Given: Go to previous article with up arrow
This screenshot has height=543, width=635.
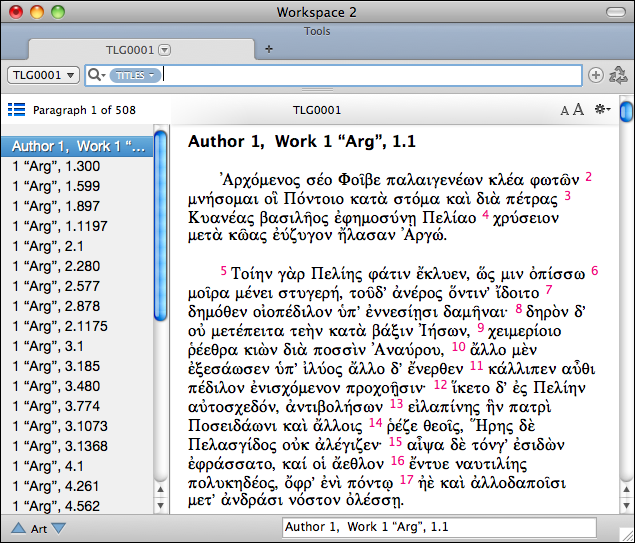Looking at the screenshot, I should click(x=18, y=528).
